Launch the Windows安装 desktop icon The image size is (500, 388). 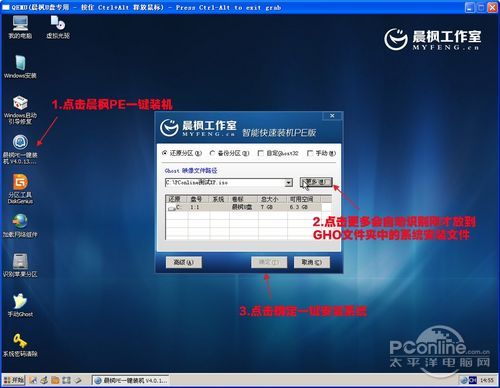(20, 67)
